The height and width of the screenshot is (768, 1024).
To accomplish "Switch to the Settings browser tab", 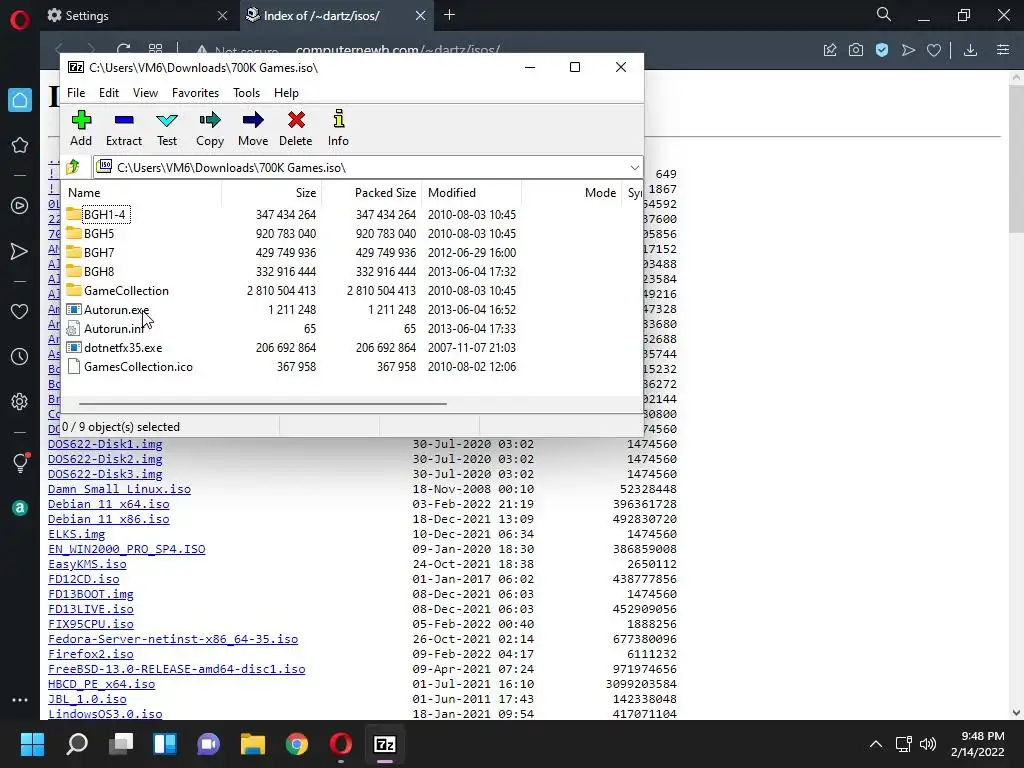I will point(137,16).
